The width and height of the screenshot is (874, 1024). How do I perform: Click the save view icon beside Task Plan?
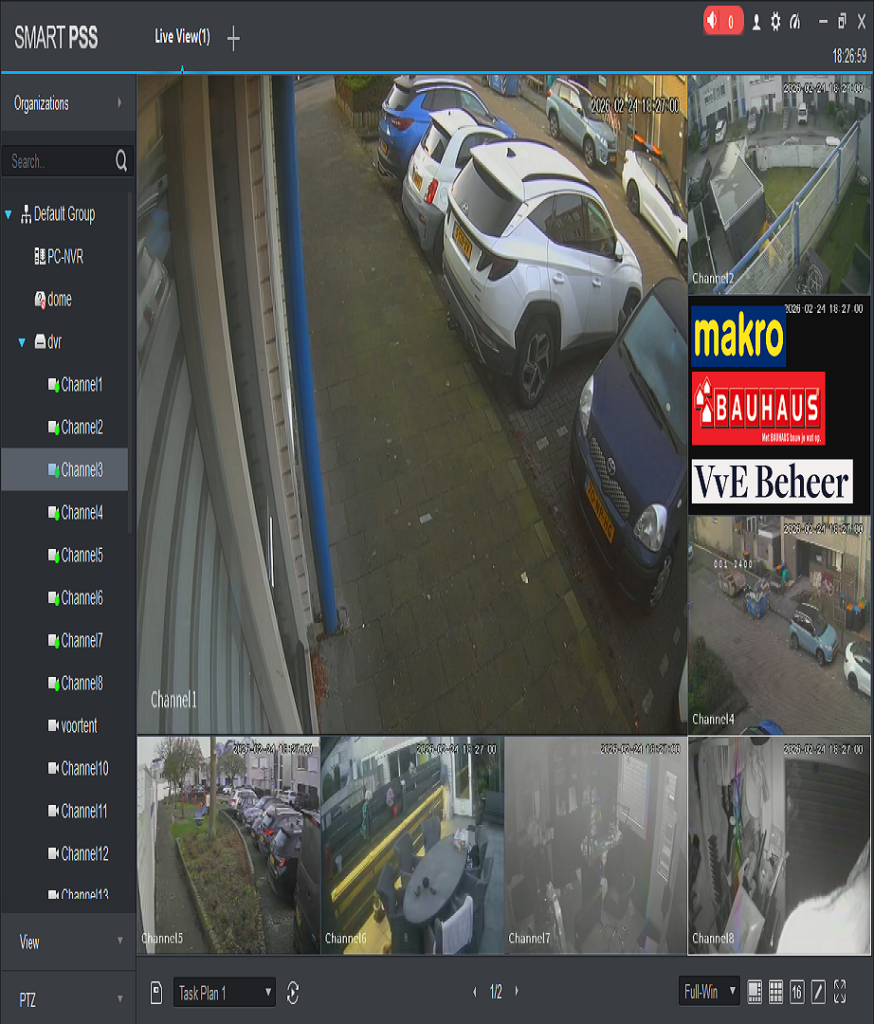click(x=157, y=992)
